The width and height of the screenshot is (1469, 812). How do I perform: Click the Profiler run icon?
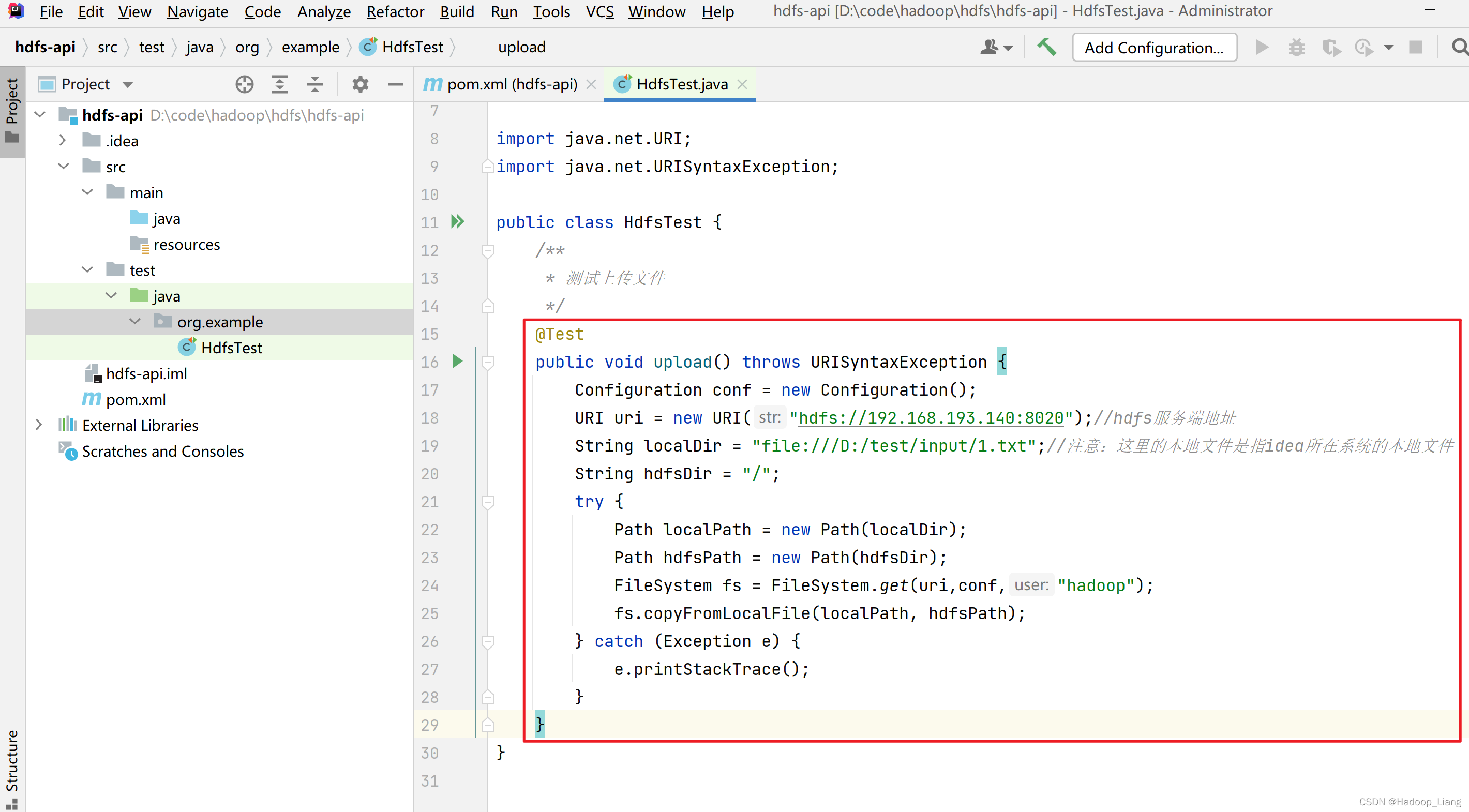coord(1365,48)
